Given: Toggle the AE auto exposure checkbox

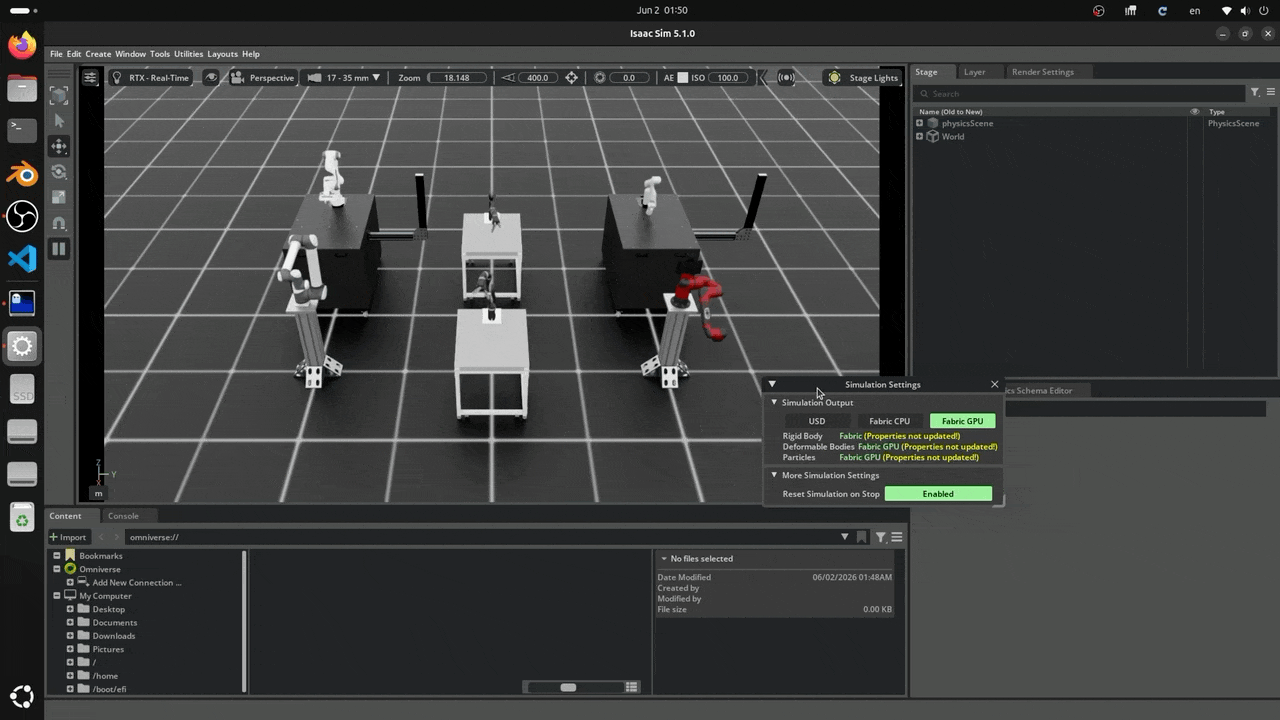Looking at the screenshot, I should (683, 77).
